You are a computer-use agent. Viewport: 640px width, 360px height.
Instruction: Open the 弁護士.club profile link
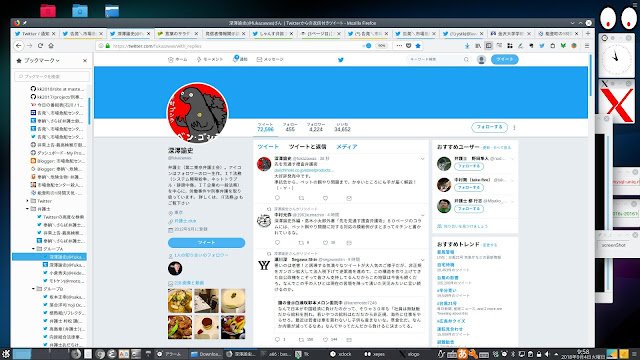click(x=185, y=221)
